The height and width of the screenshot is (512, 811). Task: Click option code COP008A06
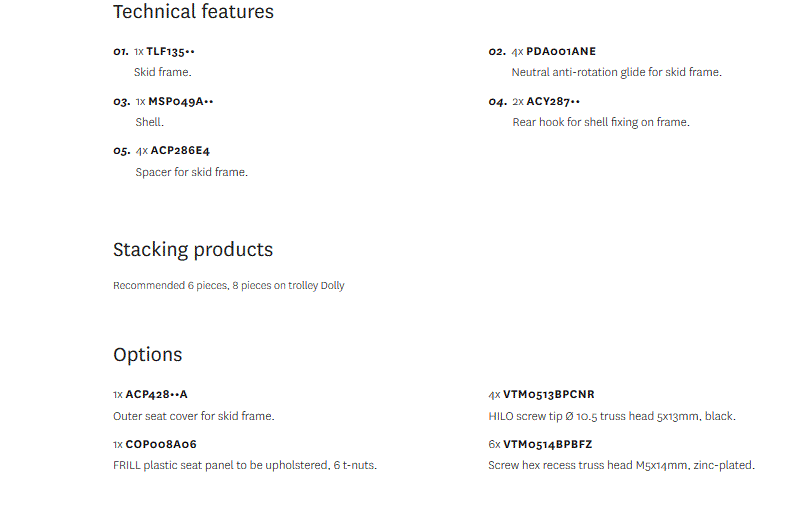161,444
